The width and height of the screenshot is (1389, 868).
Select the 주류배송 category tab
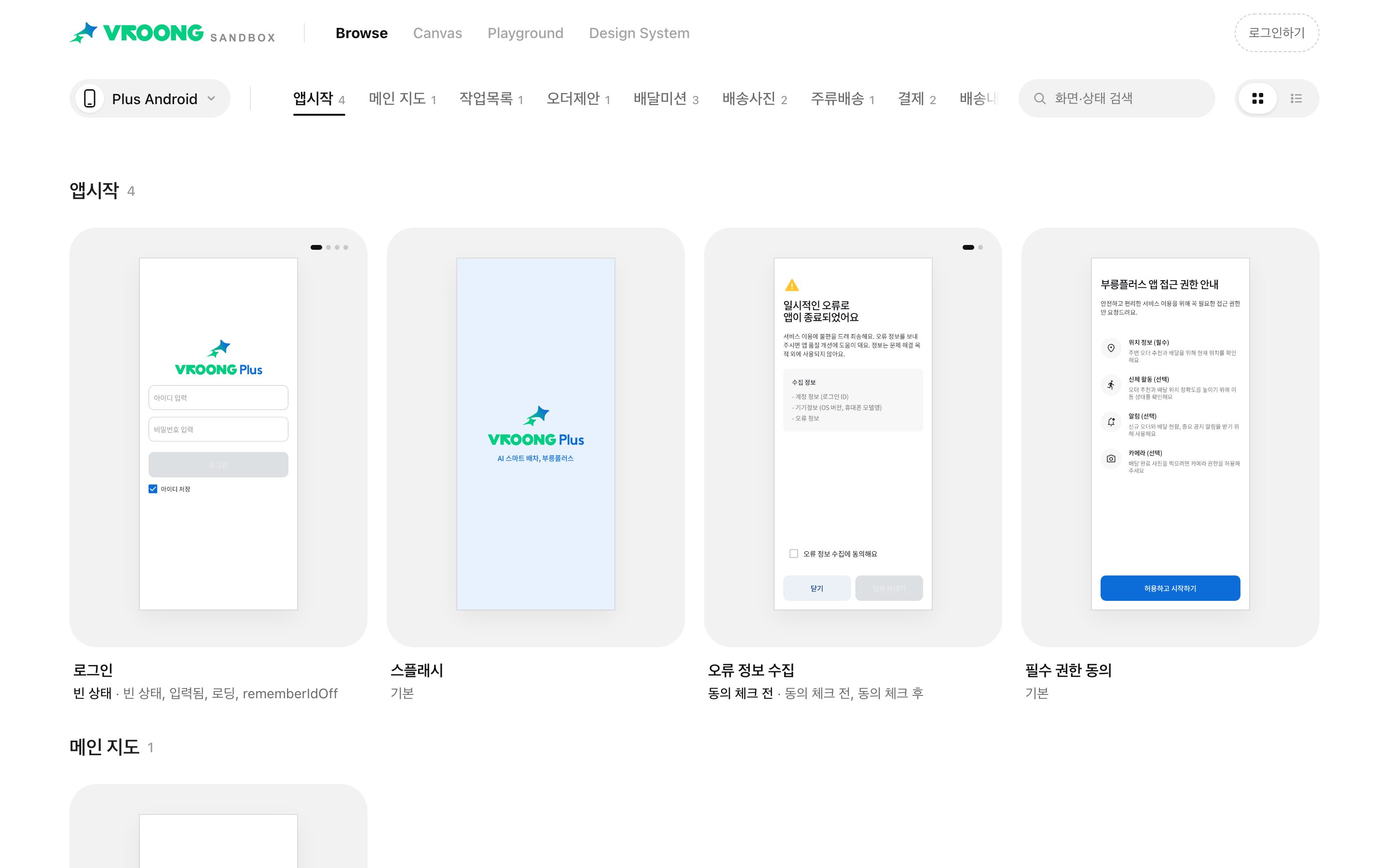coord(842,99)
